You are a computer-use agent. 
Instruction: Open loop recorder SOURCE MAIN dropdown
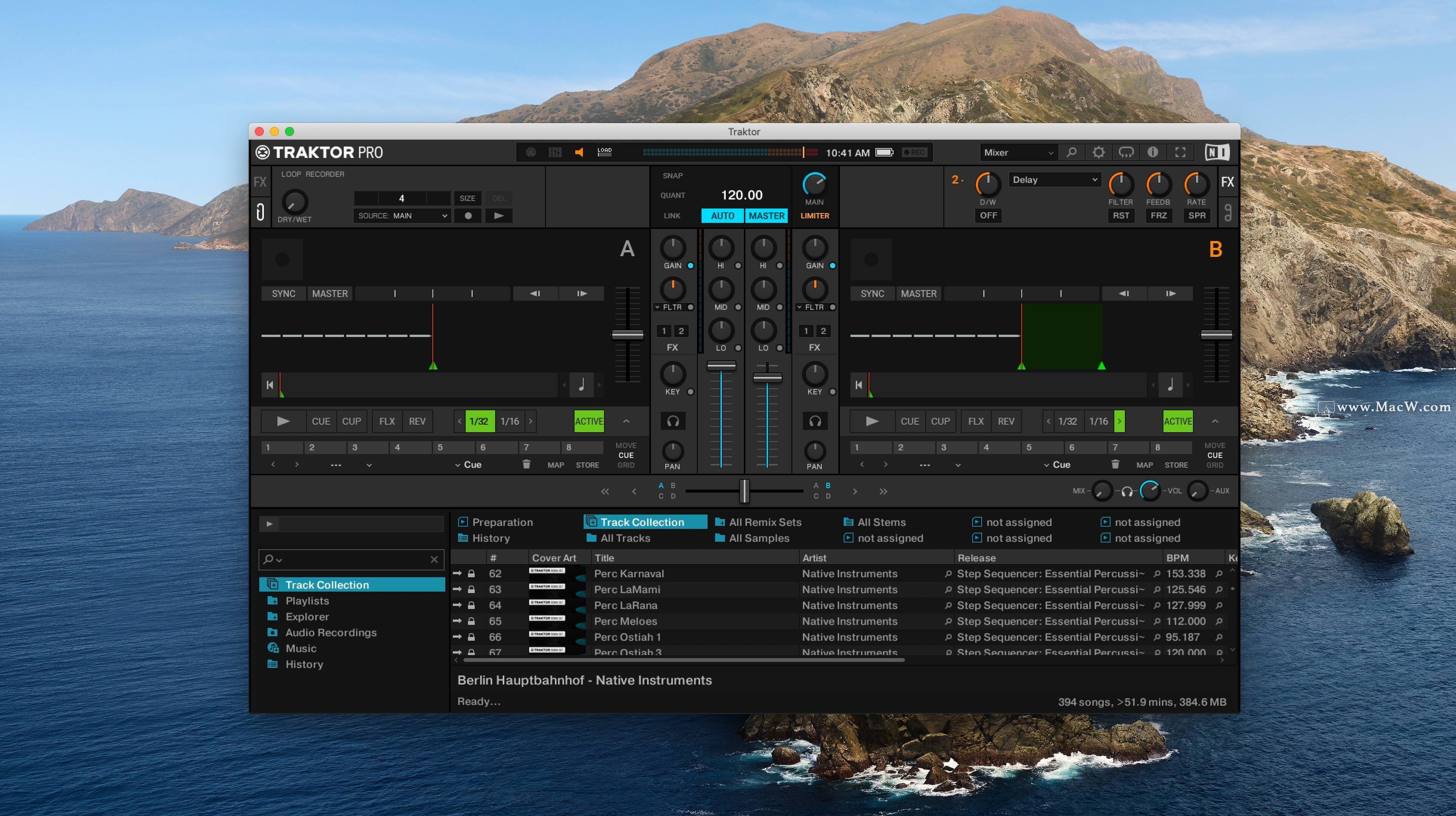[403, 216]
